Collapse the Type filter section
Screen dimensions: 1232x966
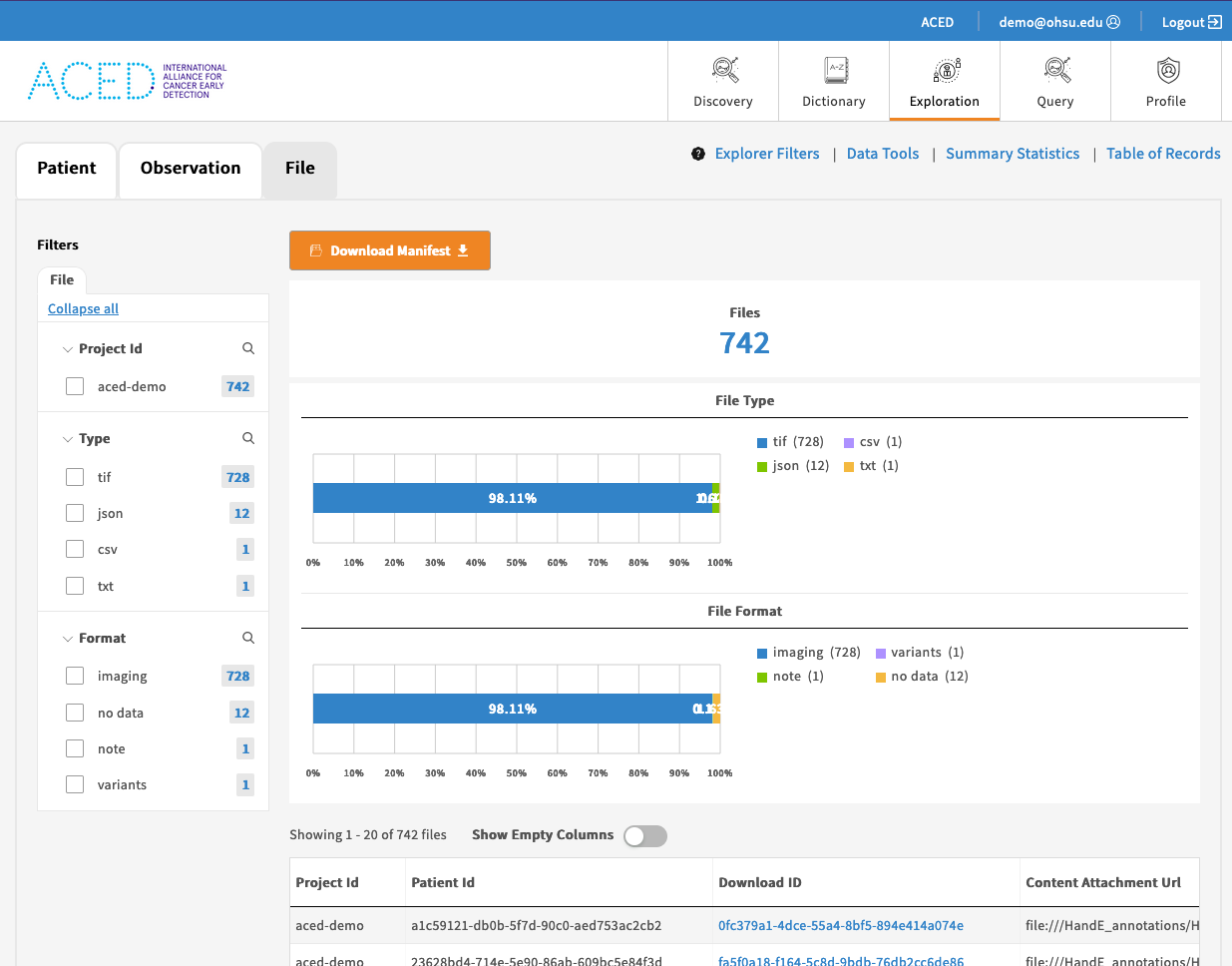68,439
